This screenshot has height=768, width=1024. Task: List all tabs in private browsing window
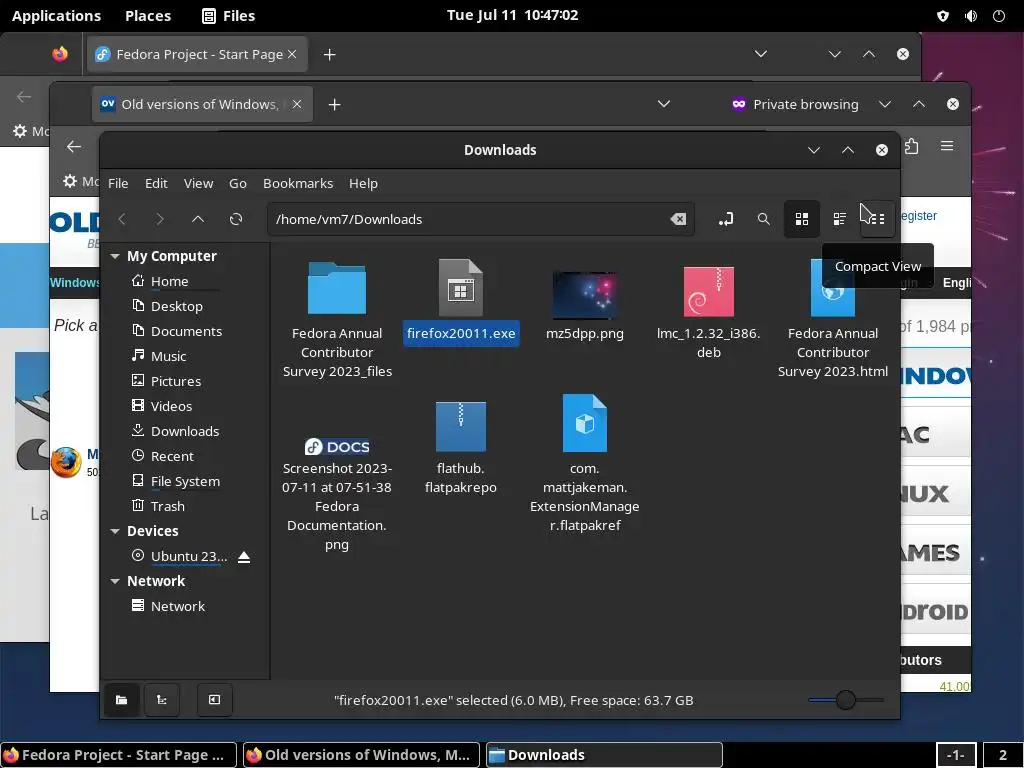point(664,104)
